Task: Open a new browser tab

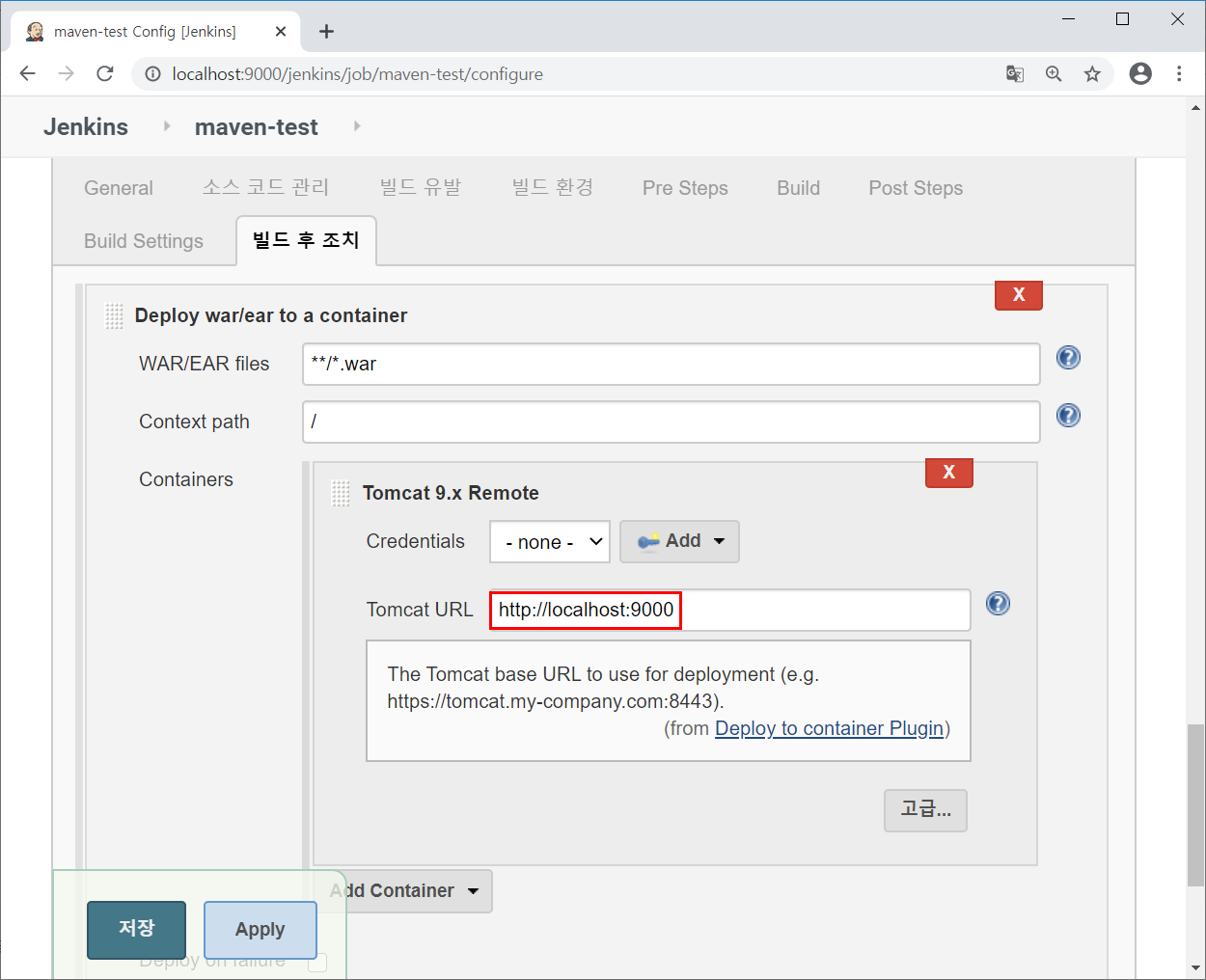Action: (327, 32)
